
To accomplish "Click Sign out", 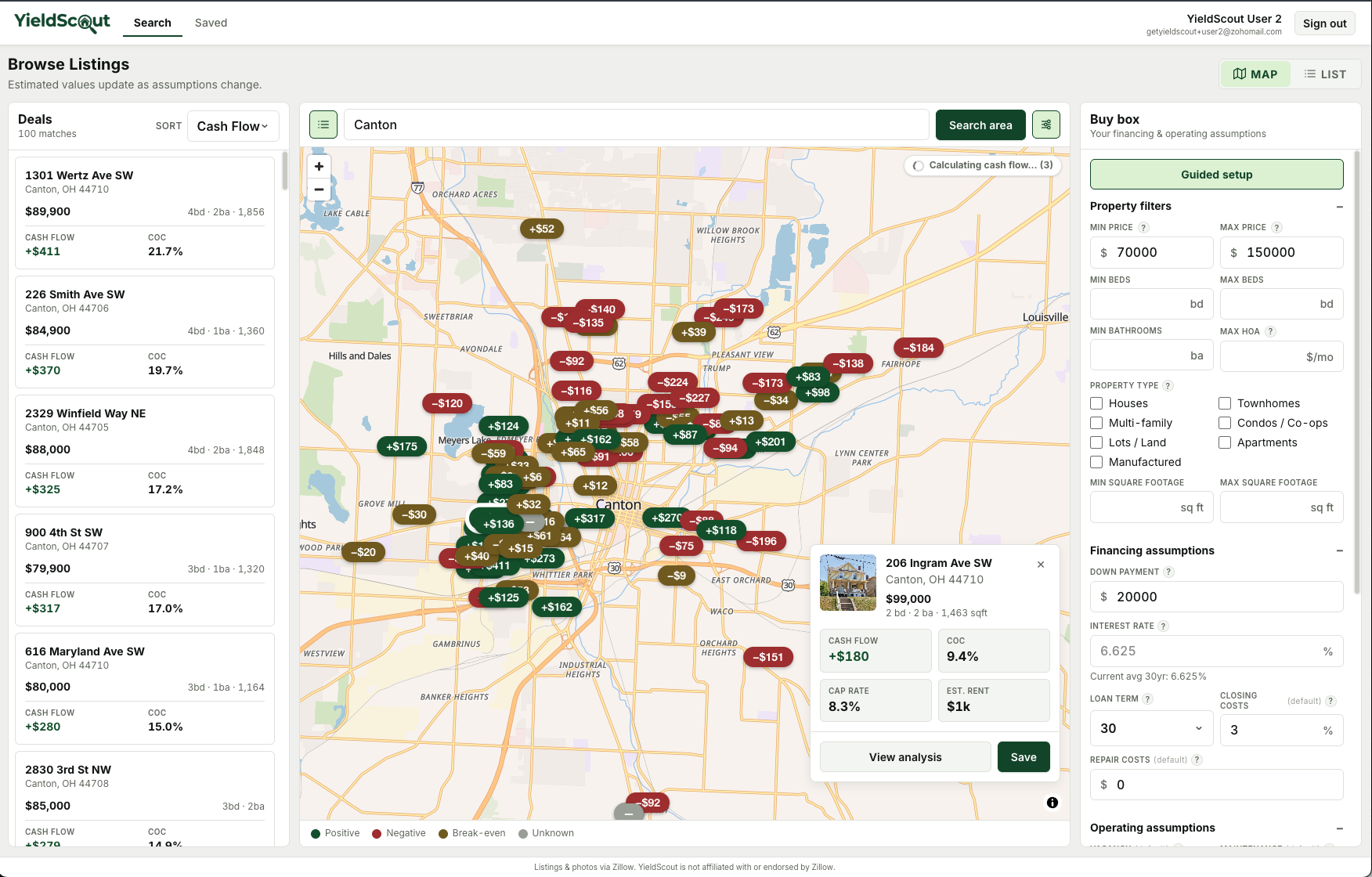I will (1324, 23).
